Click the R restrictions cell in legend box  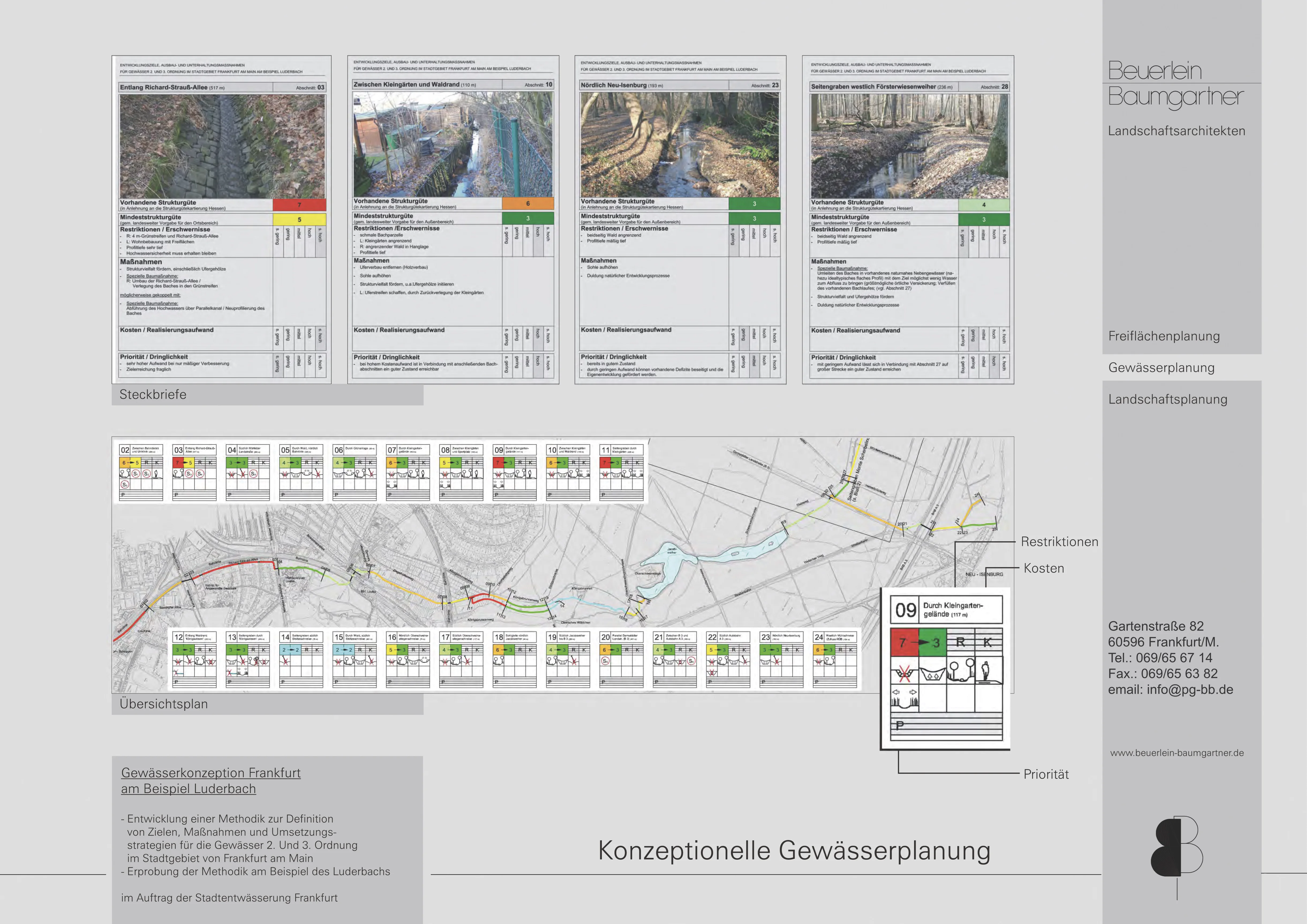pos(960,642)
